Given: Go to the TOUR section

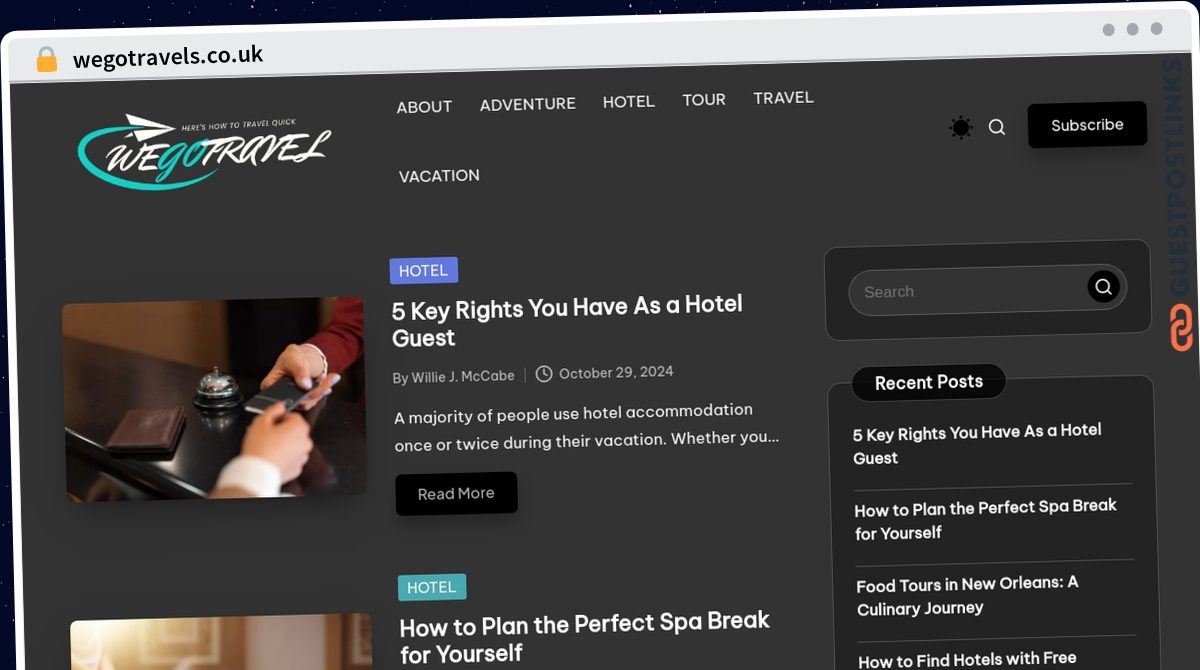Looking at the screenshot, I should pyautogui.click(x=704, y=100).
